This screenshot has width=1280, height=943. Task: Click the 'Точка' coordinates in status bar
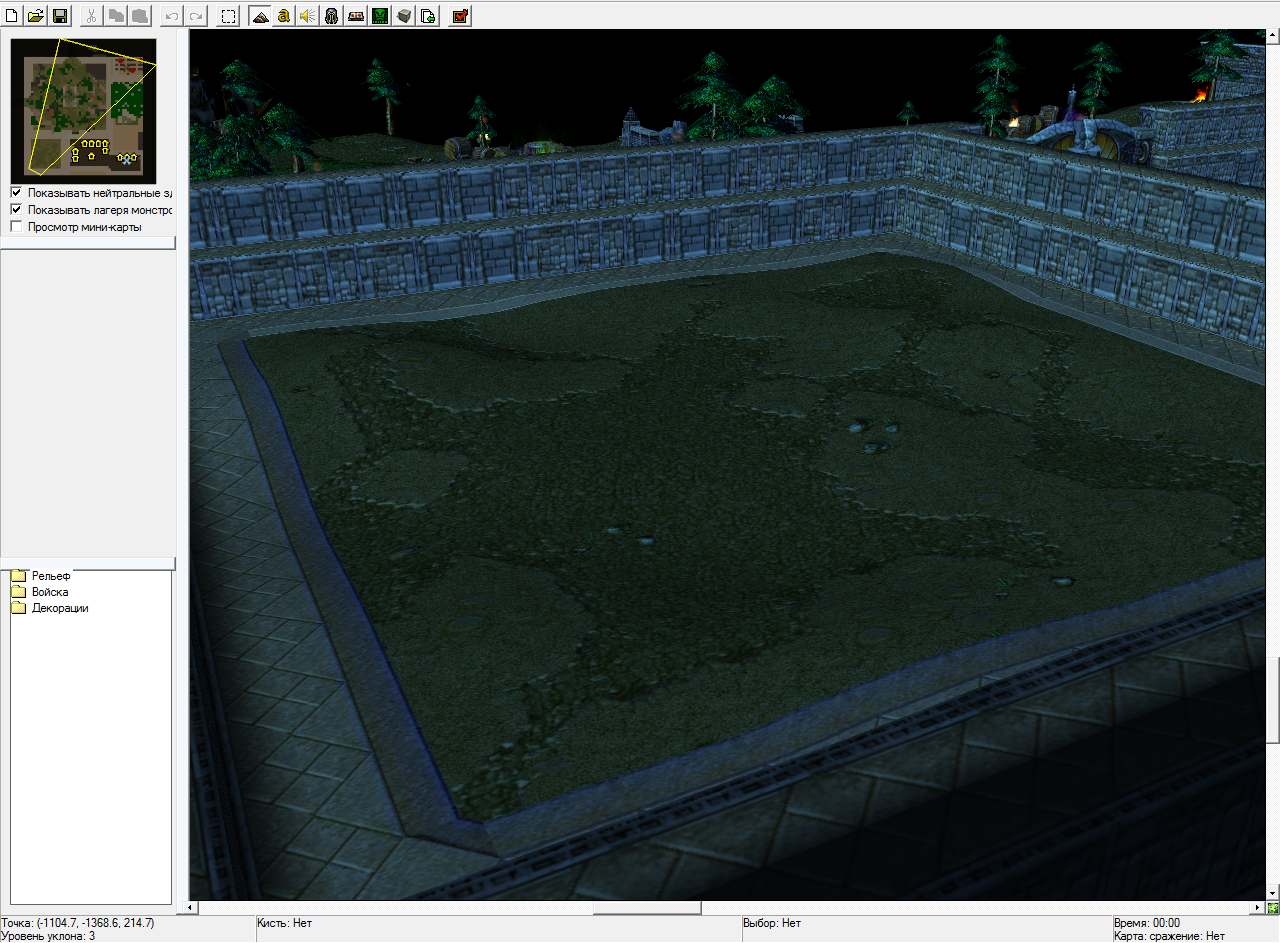(x=78, y=923)
